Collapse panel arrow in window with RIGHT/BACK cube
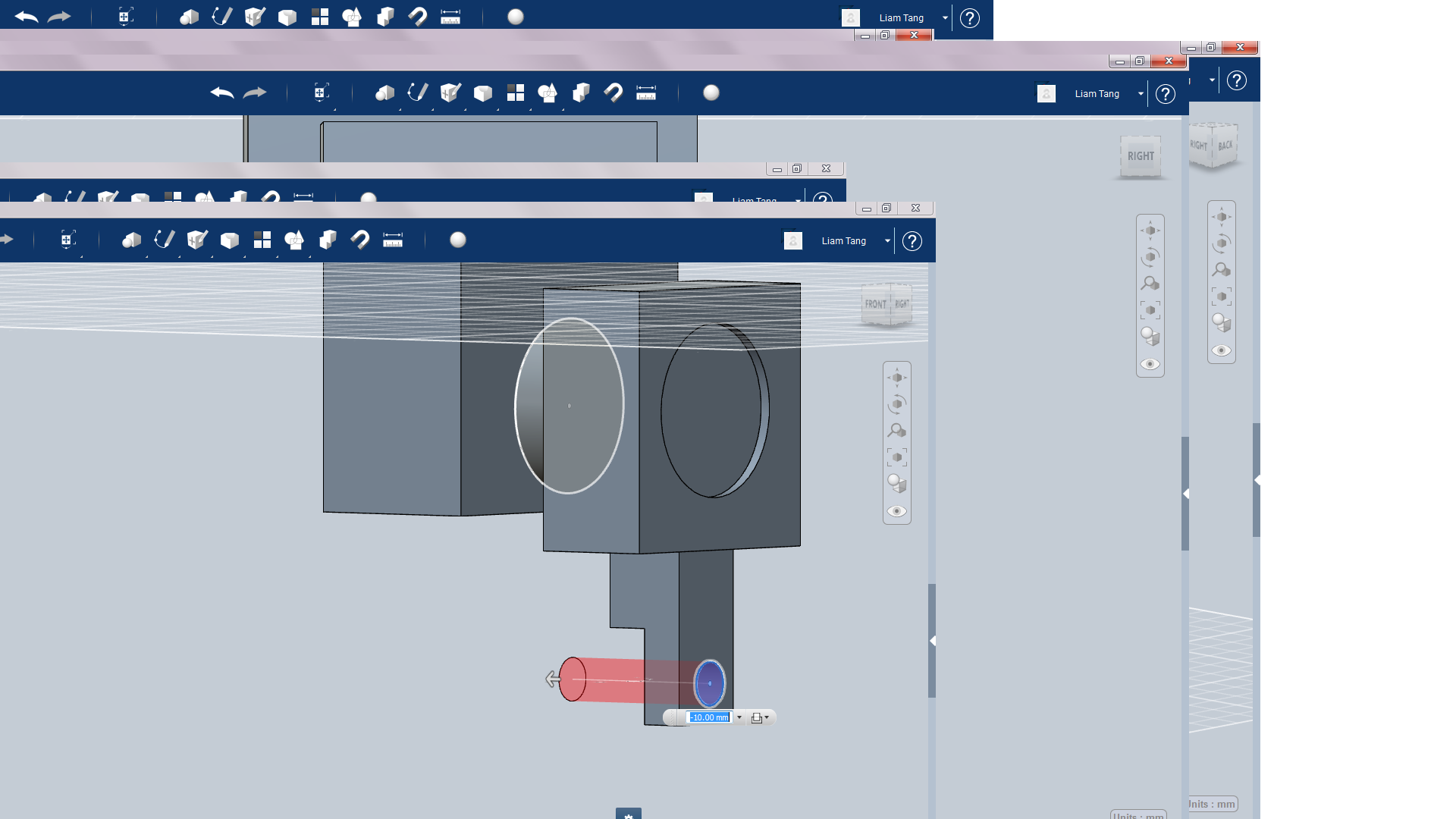This screenshot has width=1456, height=819. [1257, 480]
